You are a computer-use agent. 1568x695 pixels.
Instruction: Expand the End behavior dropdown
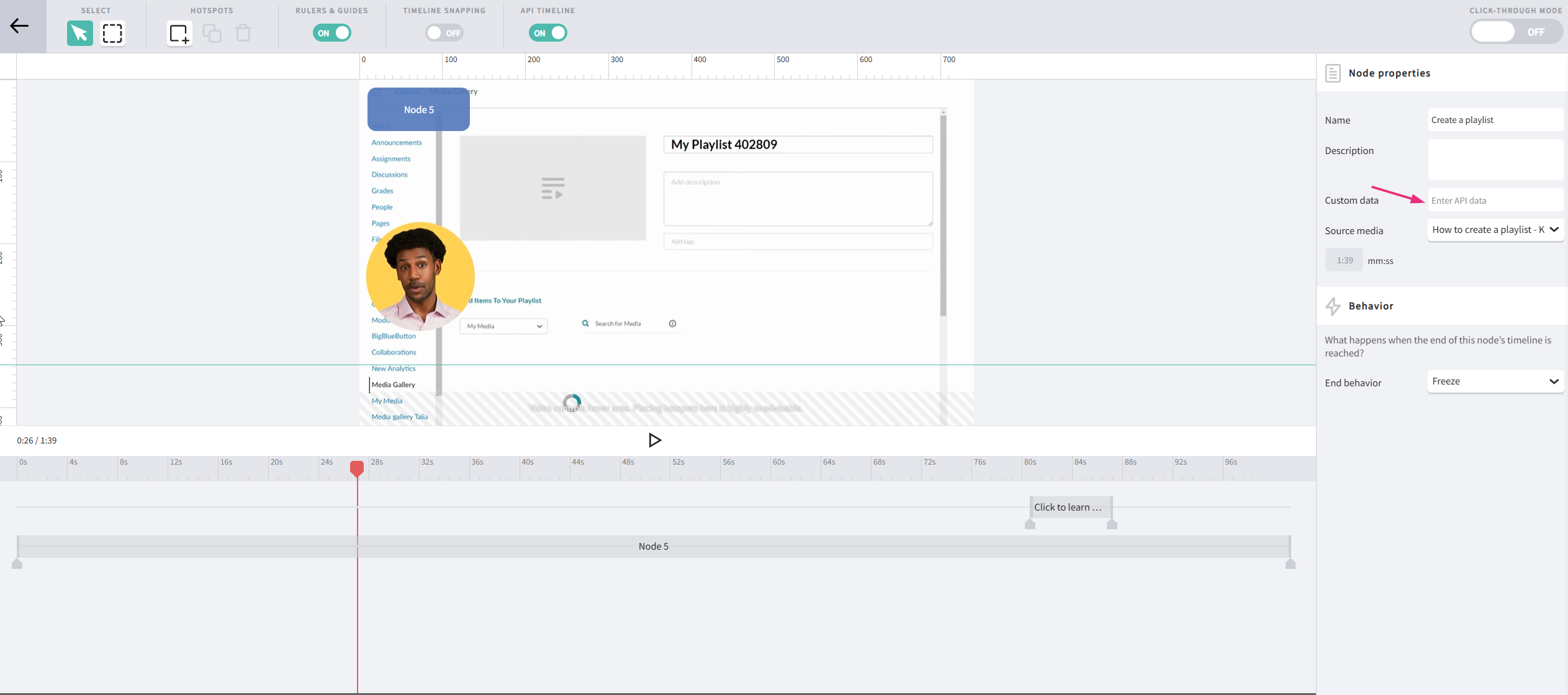pyautogui.click(x=1495, y=381)
